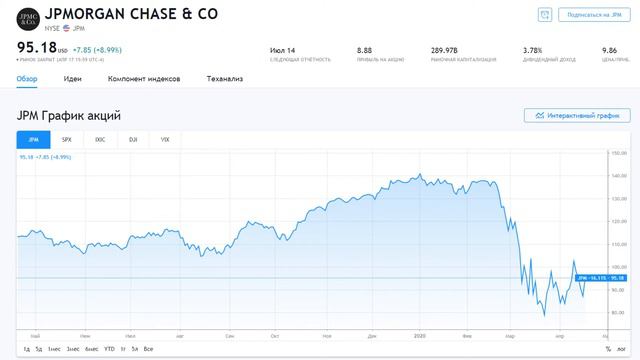Choose the YTD time range
The width and height of the screenshot is (640, 360).
109,349
